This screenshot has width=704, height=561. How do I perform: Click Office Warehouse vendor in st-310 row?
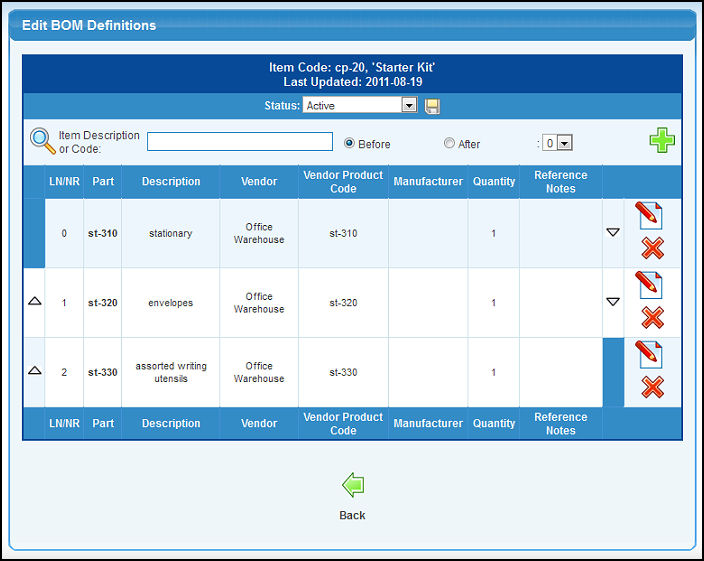click(x=259, y=233)
